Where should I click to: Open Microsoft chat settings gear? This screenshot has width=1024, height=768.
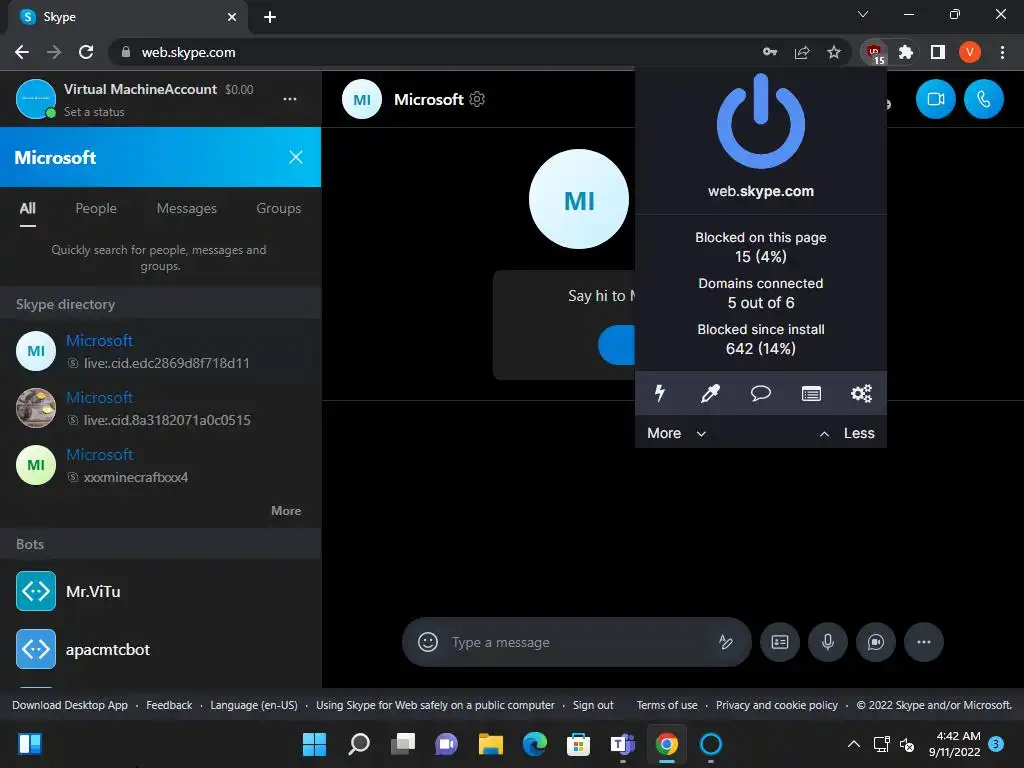477,99
